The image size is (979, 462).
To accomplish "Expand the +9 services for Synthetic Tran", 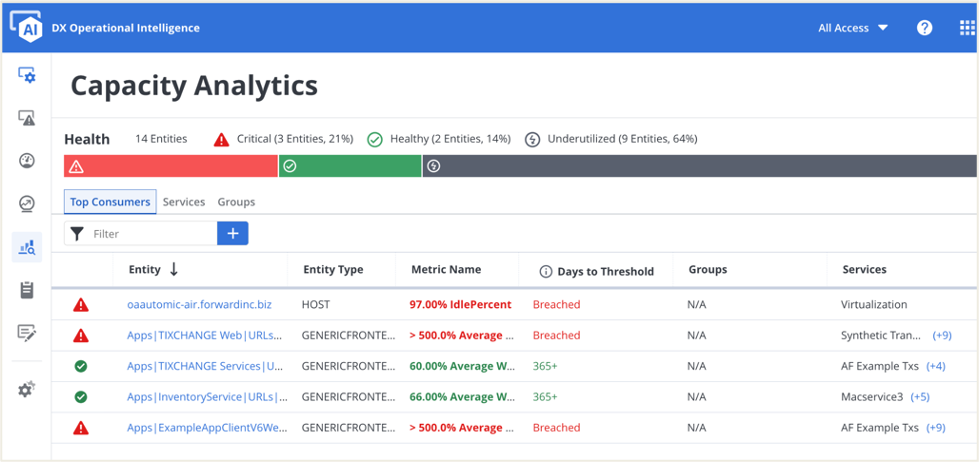I will 941,335.
